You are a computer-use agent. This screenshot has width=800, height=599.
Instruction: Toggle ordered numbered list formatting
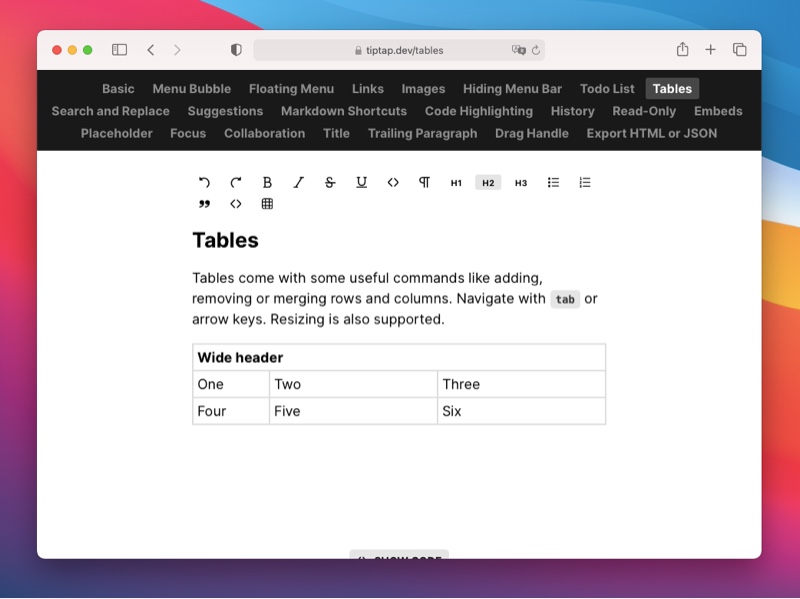tap(585, 182)
